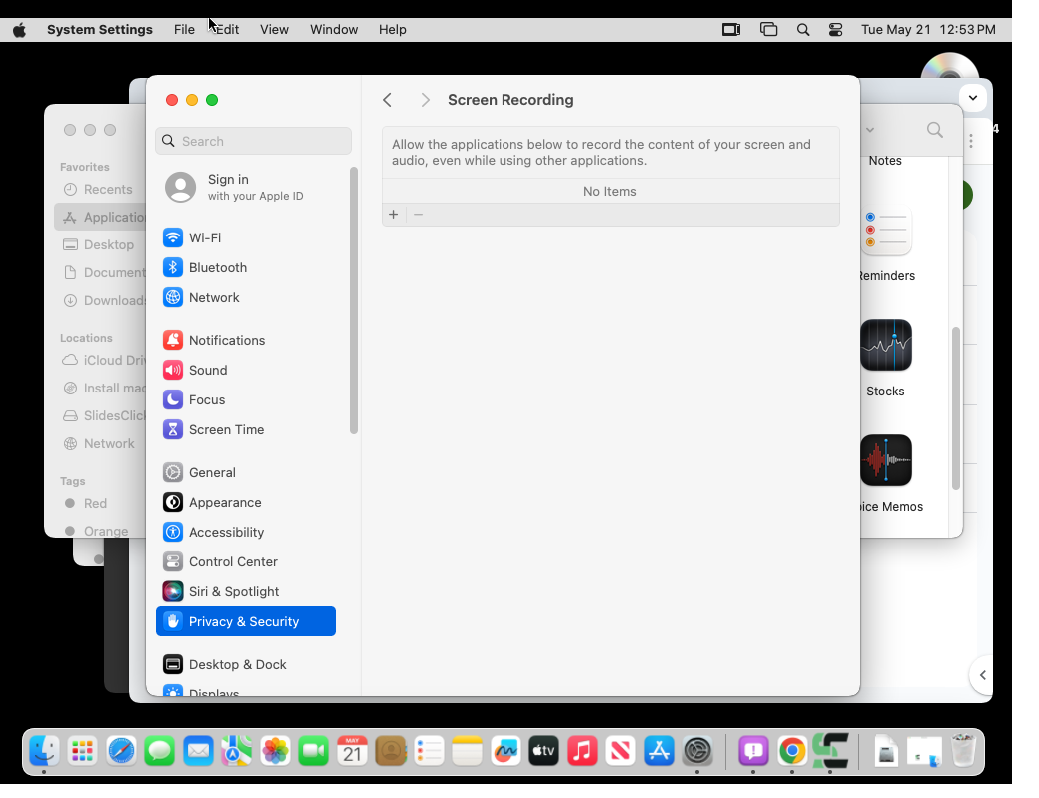Open the Freeform app in the Dock
The width and height of the screenshot is (1039, 798).
pos(506,751)
